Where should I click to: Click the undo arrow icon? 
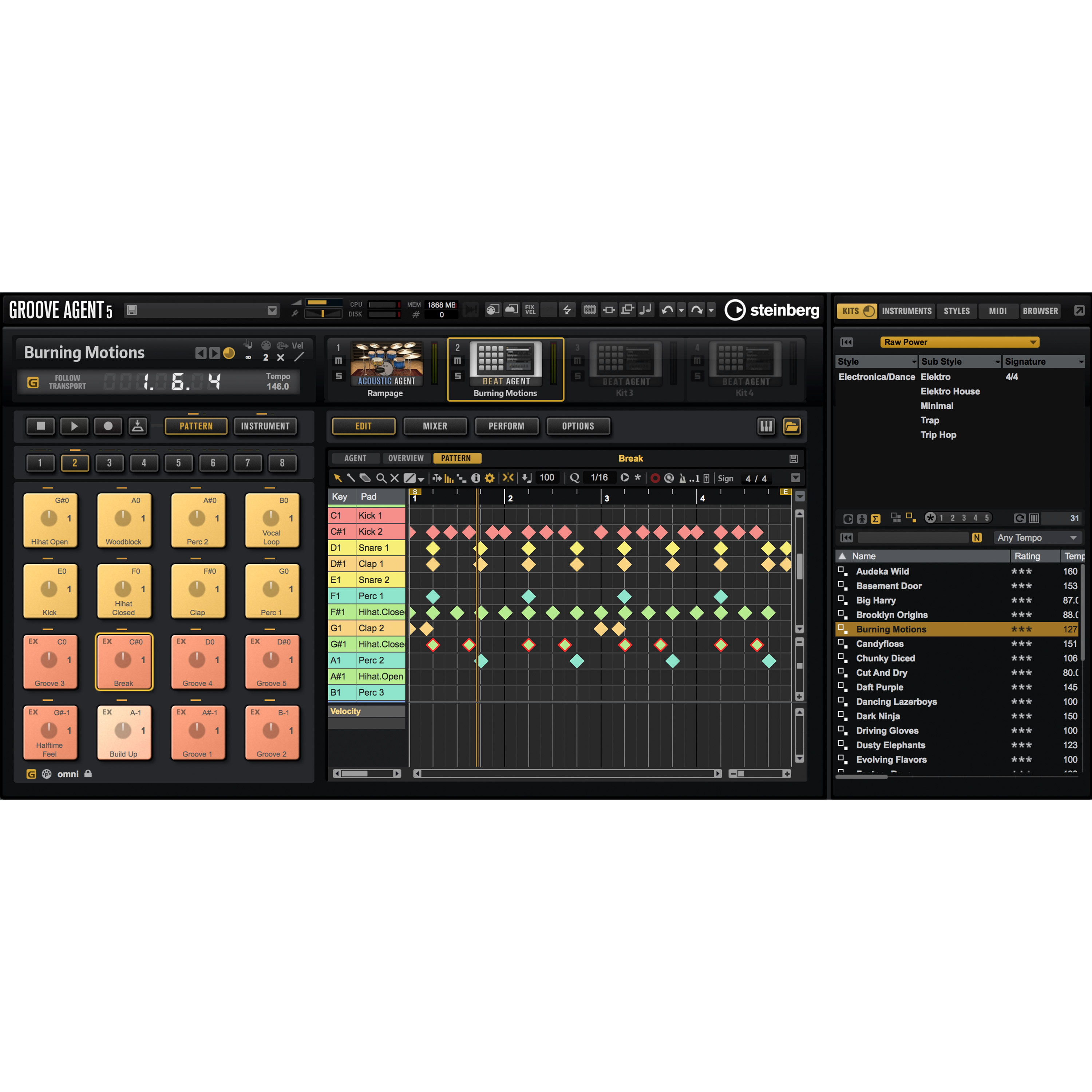[667, 310]
